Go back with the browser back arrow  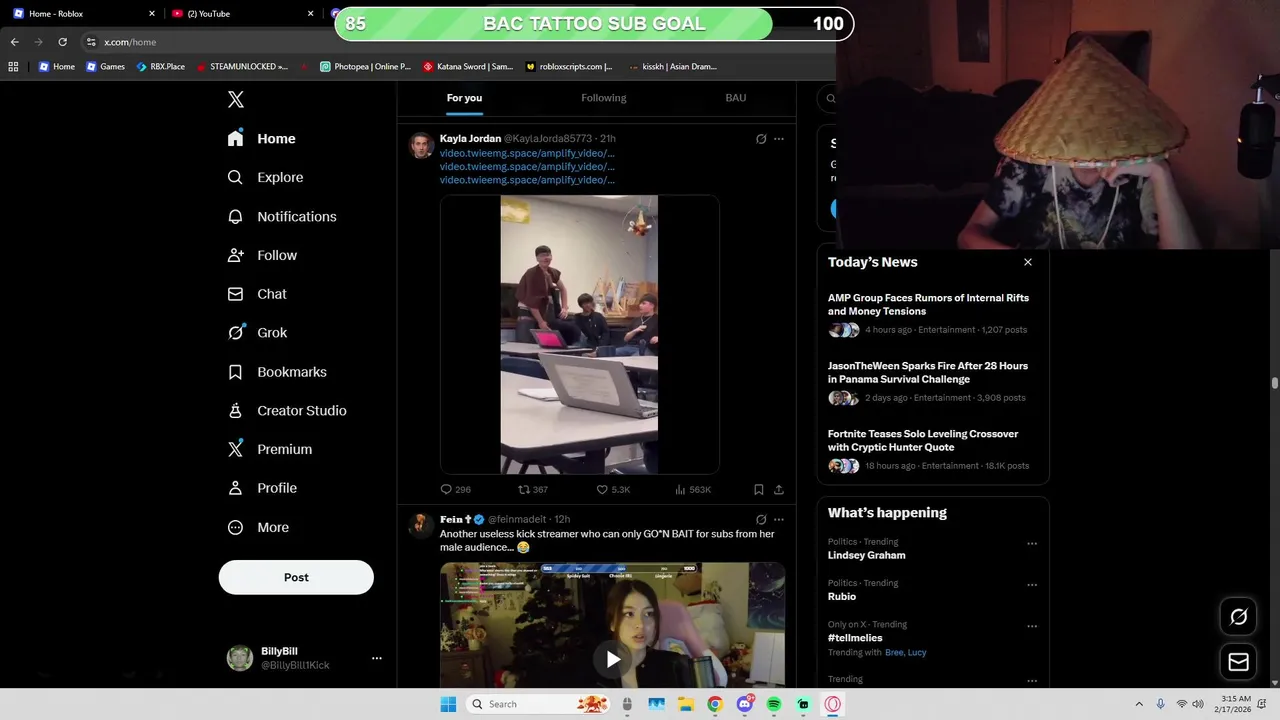tap(14, 42)
